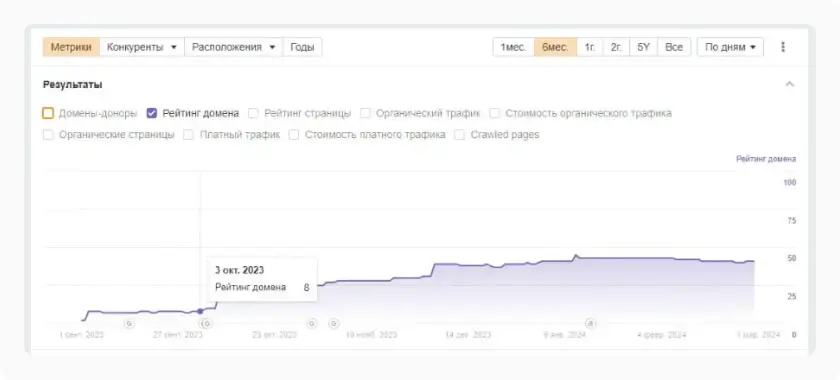Enable the Домены-доноры checkbox
The height and width of the screenshot is (380, 840).
pyautogui.click(x=48, y=113)
